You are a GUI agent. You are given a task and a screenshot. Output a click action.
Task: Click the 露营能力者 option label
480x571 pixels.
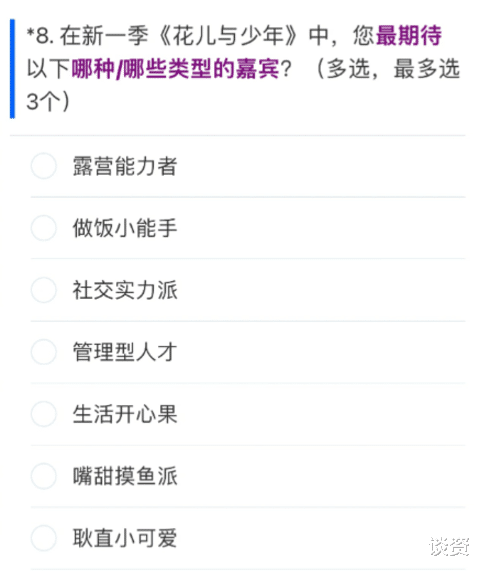pyautogui.click(x=125, y=166)
